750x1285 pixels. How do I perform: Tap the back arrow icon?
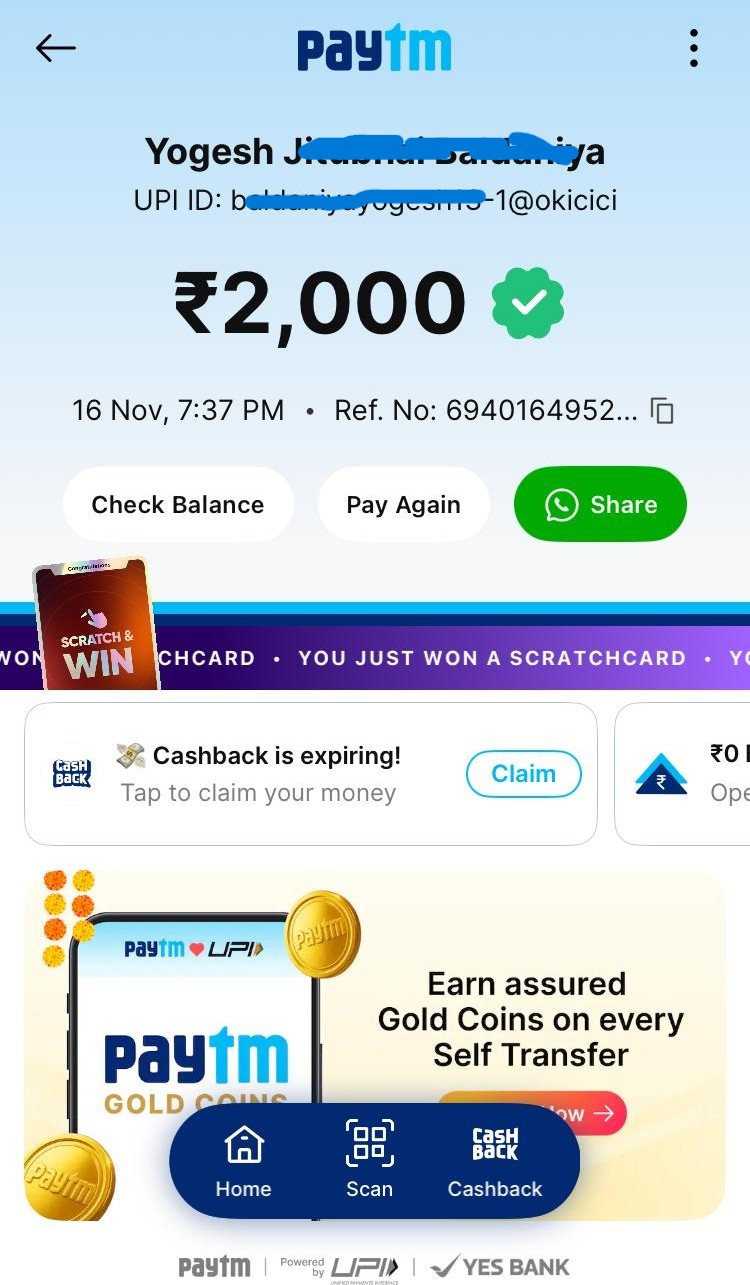tap(55, 48)
